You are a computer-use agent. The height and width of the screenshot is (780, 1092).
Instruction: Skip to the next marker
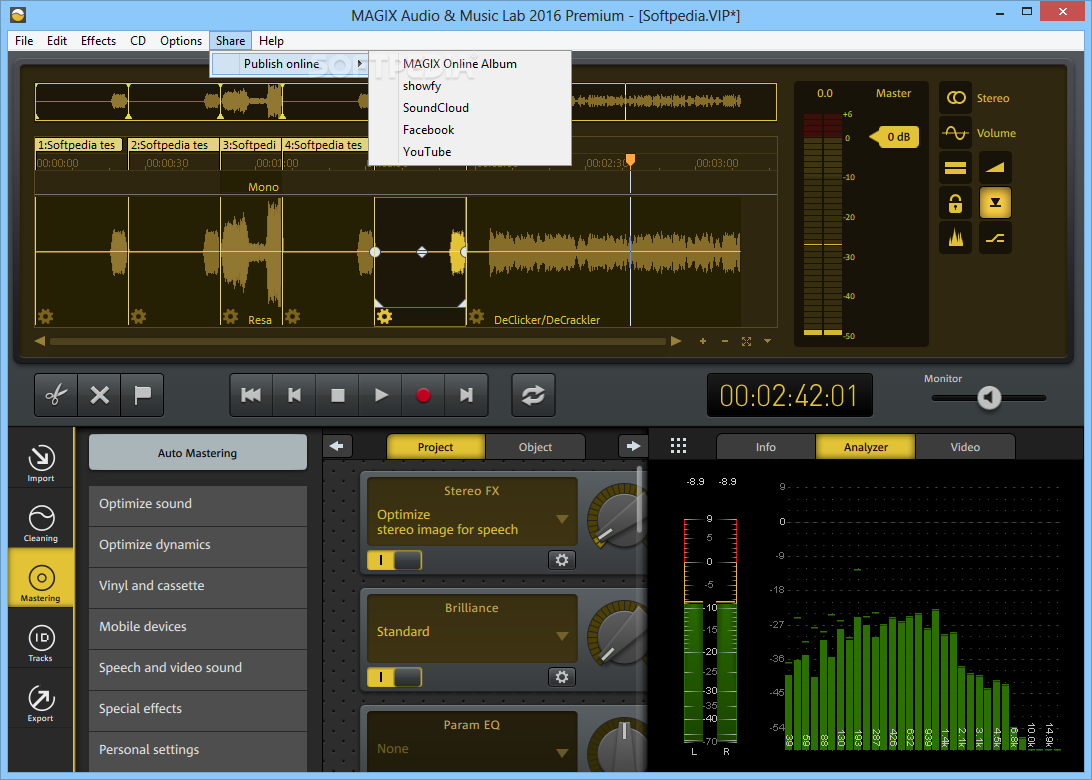click(x=467, y=395)
